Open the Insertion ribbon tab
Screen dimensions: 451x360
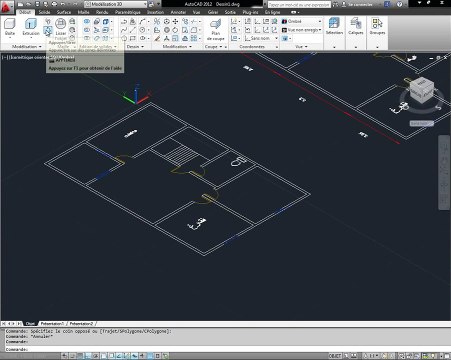click(x=155, y=12)
